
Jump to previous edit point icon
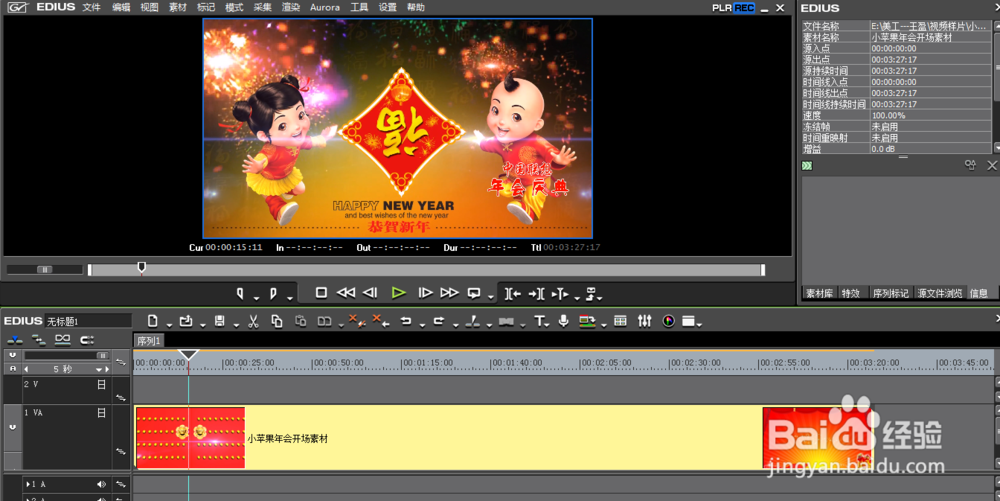513,294
